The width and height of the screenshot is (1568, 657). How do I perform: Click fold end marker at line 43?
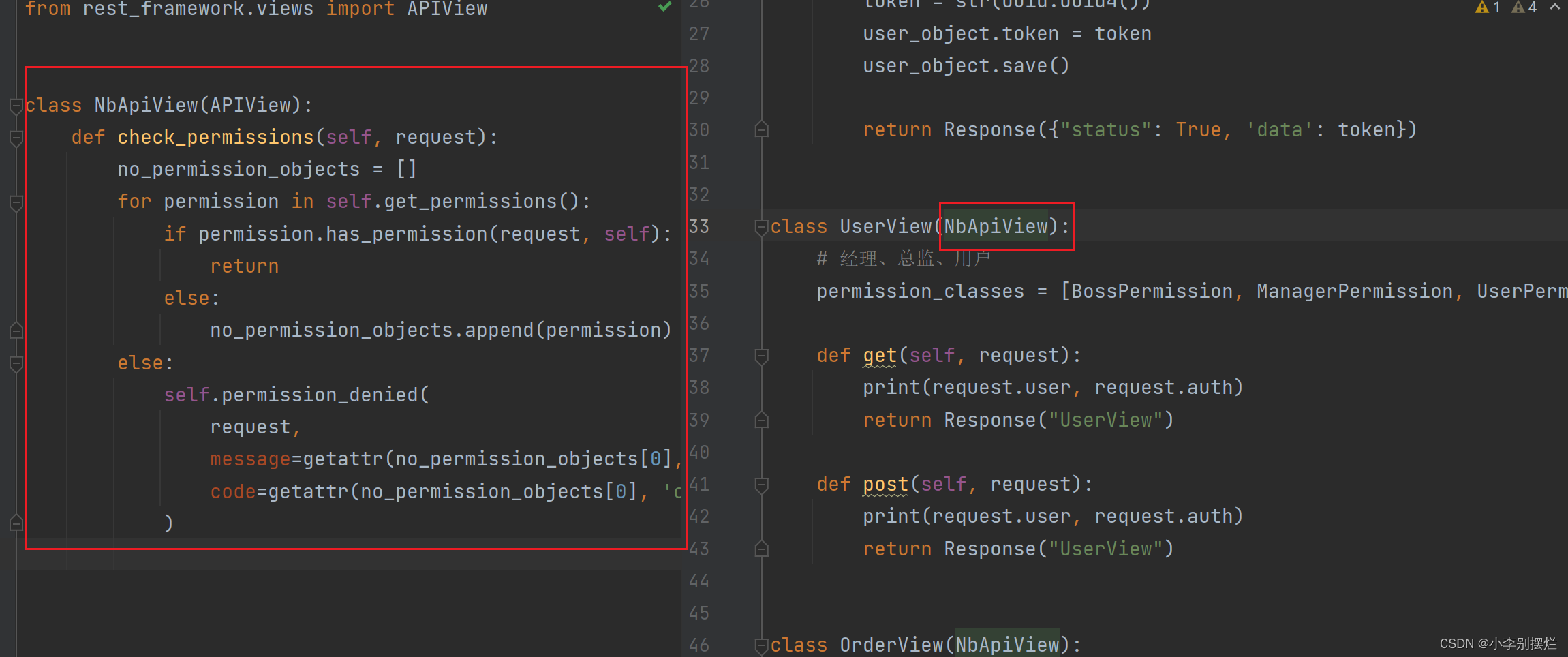click(x=762, y=549)
